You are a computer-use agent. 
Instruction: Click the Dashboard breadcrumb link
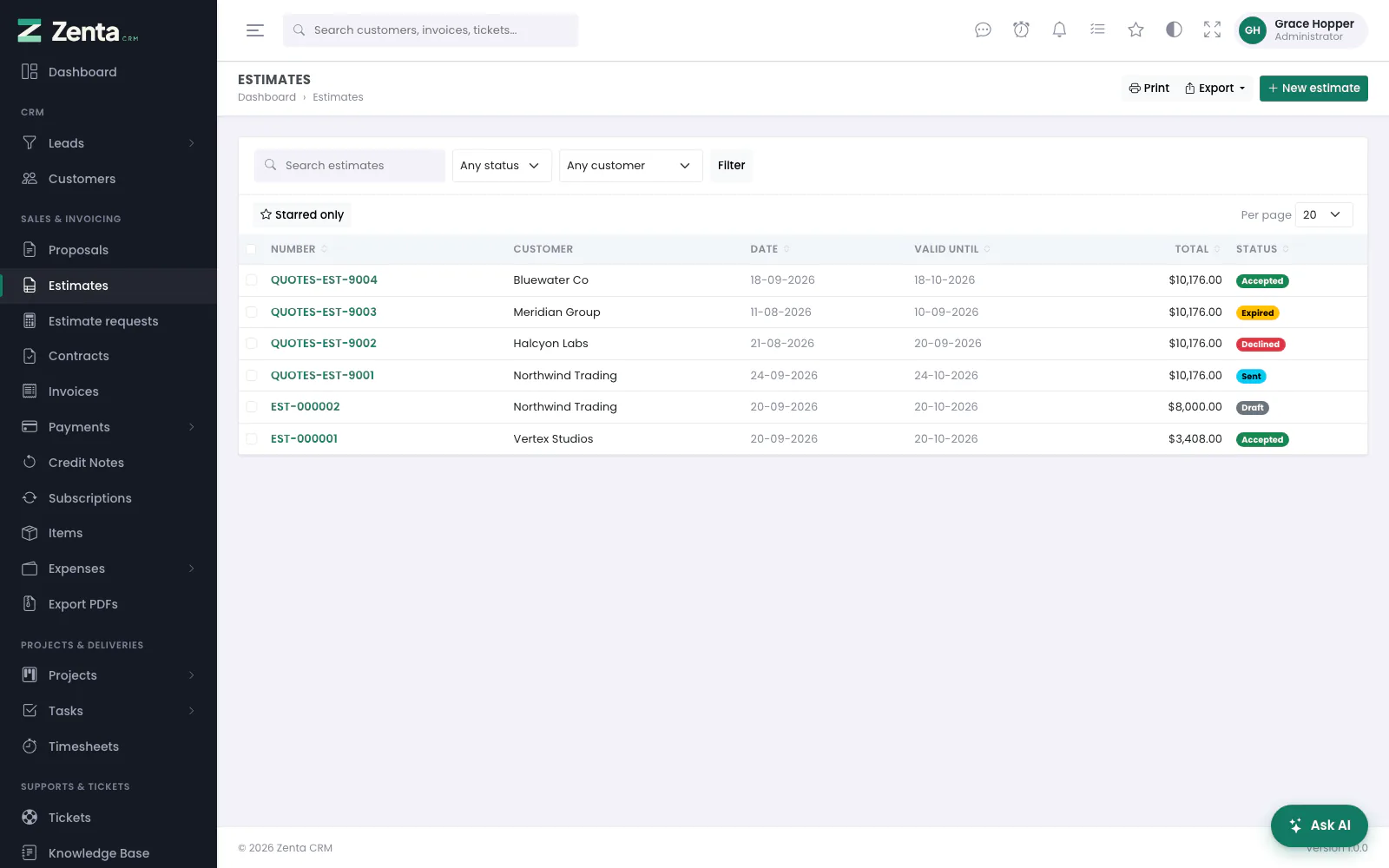[267, 97]
